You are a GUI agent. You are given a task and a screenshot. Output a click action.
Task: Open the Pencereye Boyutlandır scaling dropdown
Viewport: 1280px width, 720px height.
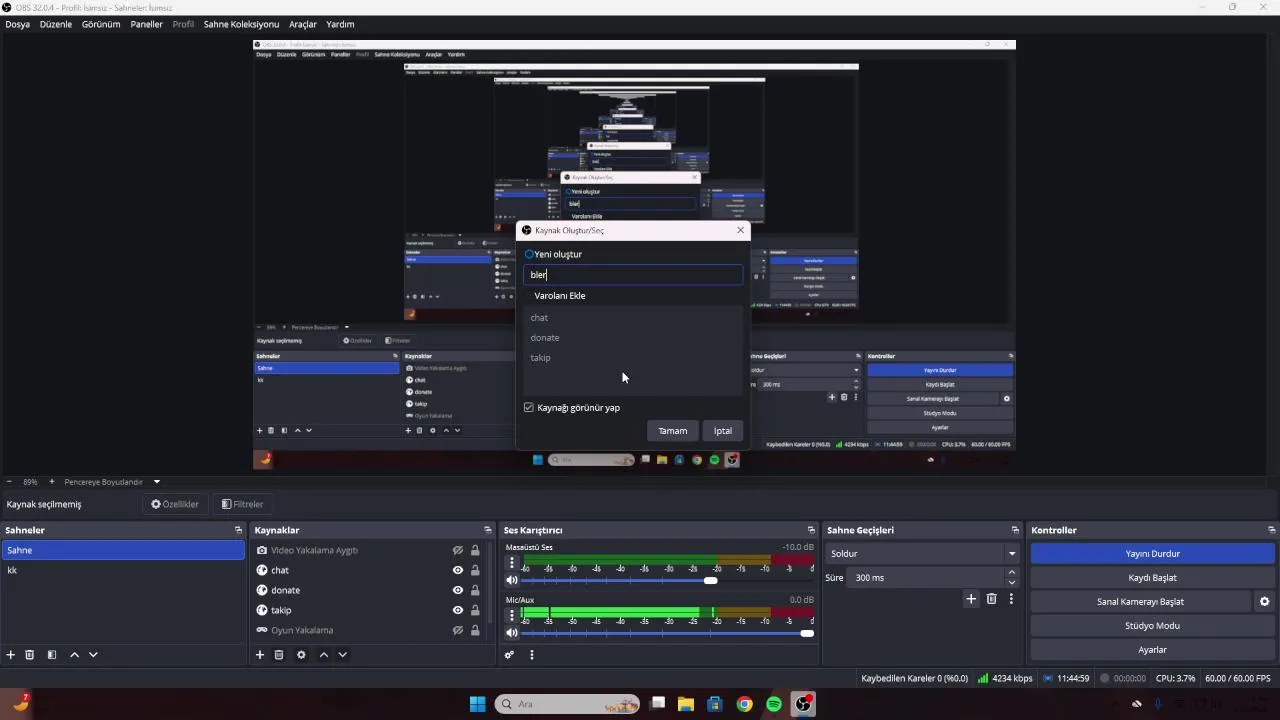tap(156, 482)
